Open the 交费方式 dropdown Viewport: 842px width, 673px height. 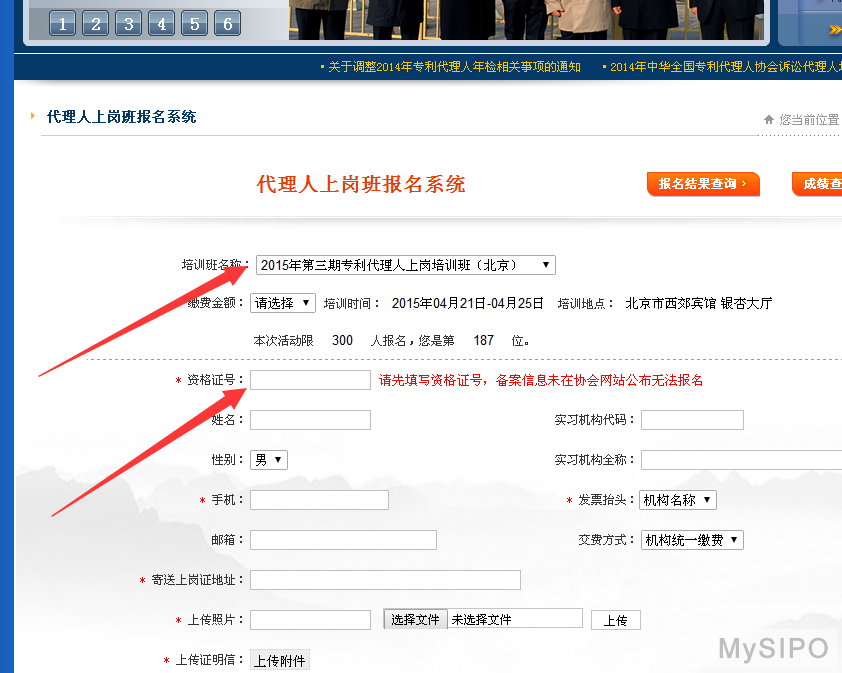(691, 540)
